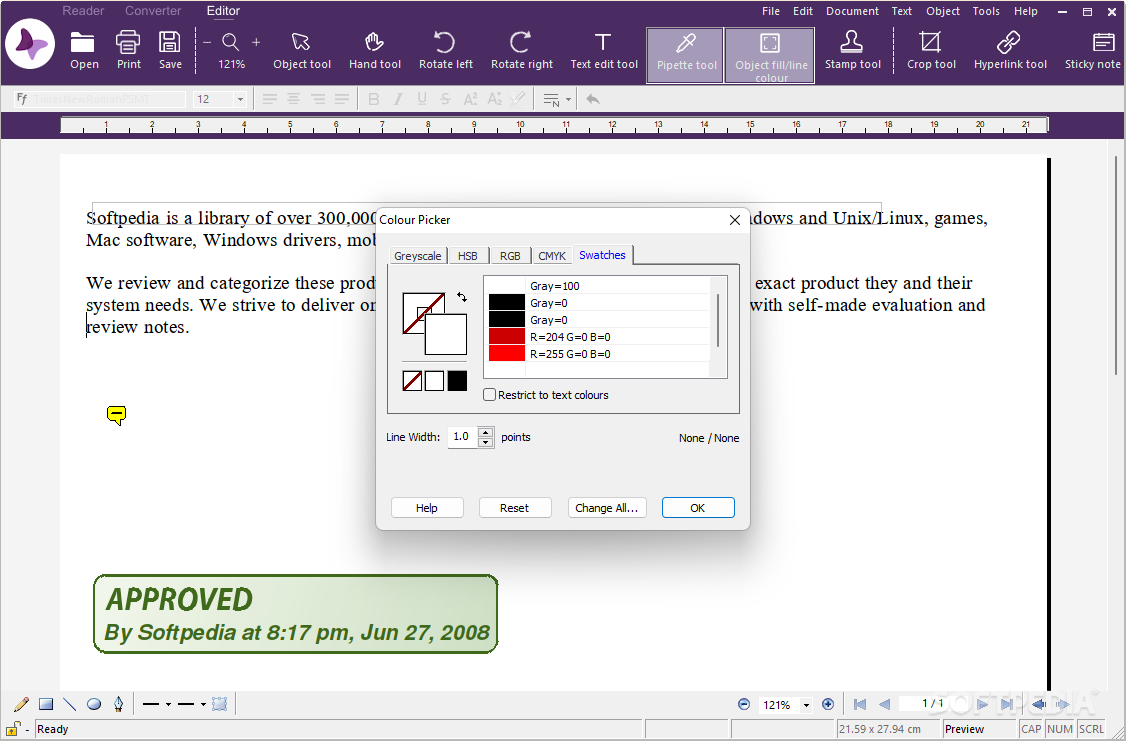This screenshot has width=1126, height=741.
Task: Click the Reset button
Action: click(514, 508)
